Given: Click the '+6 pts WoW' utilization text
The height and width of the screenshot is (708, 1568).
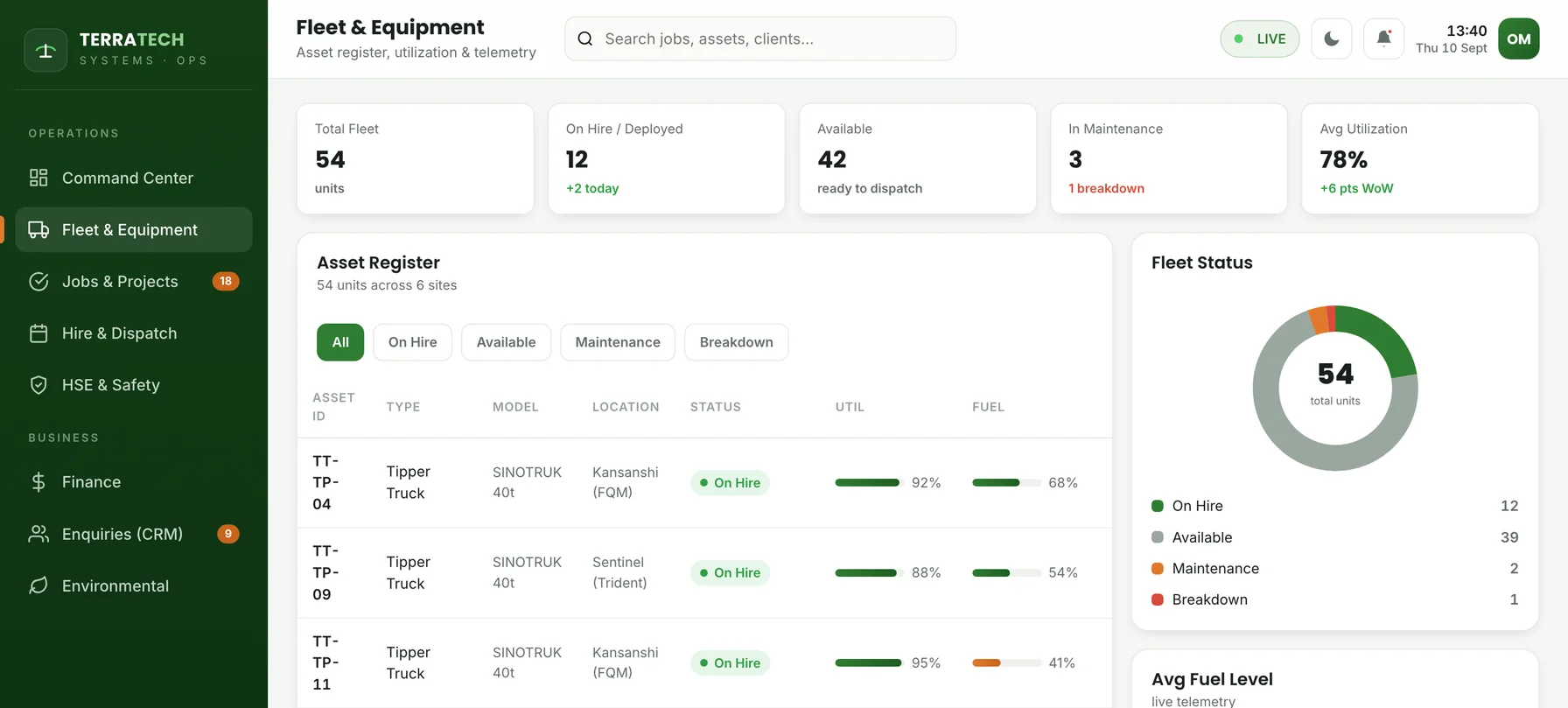Looking at the screenshot, I should [x=1356, y=188].
